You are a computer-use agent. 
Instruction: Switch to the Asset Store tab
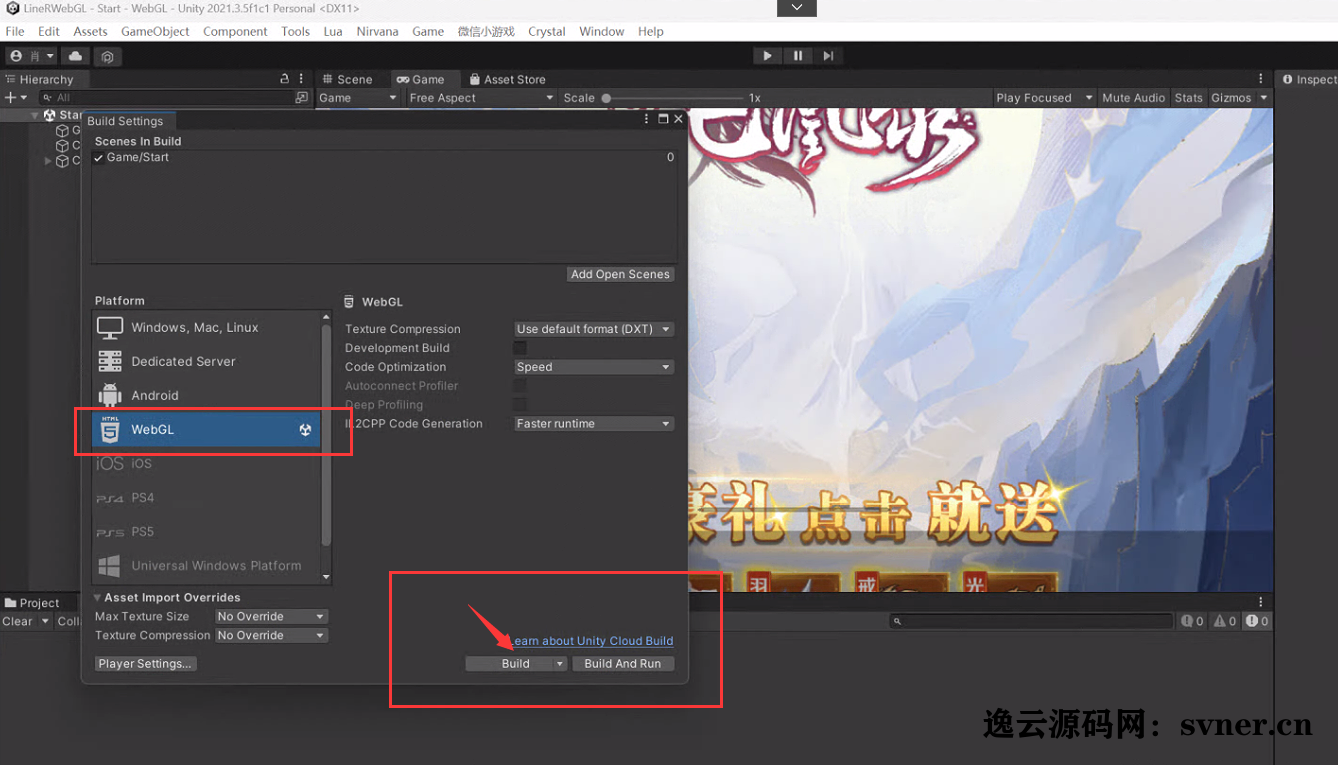tap(507, 79)
